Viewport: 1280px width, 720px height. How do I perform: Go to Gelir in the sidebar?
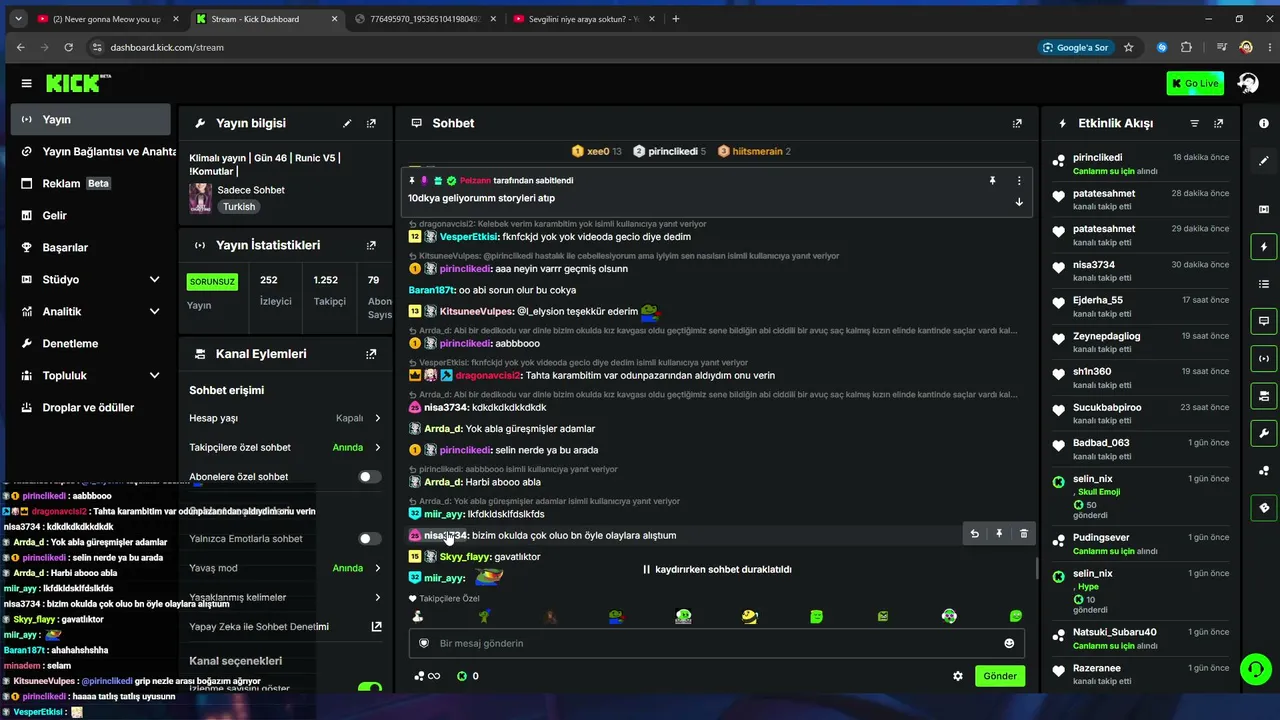91,215
